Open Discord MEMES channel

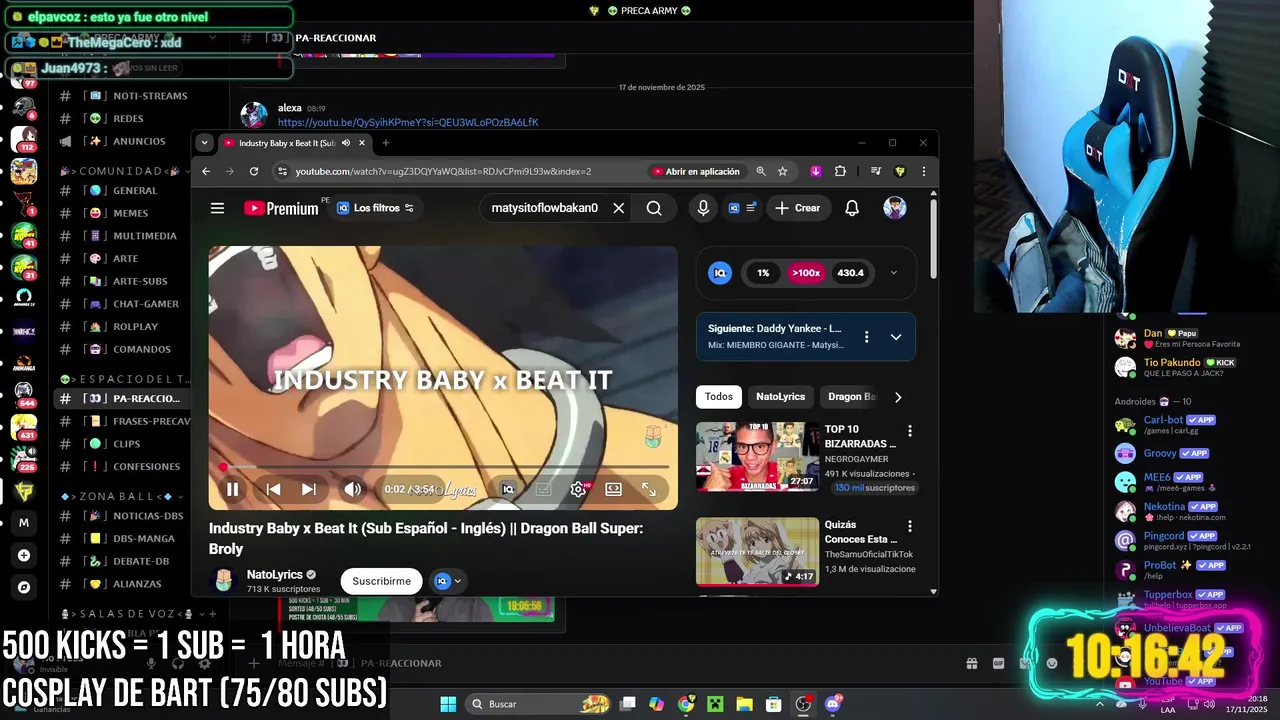click(131, 213)
